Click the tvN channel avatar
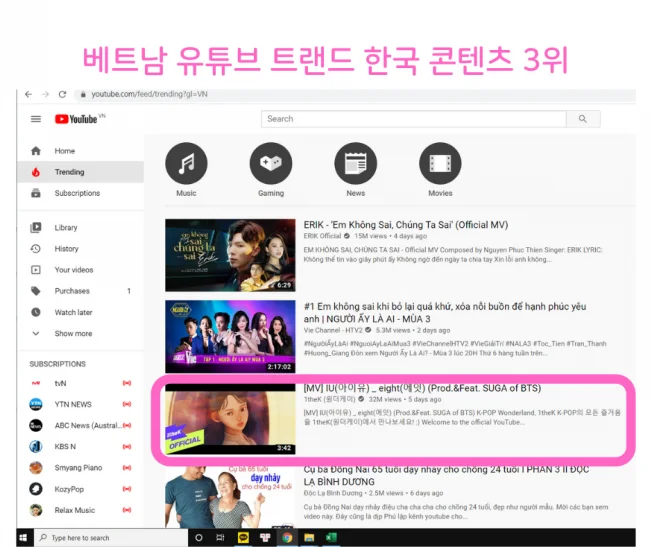Image resolution: width=652 pixels, height=547 pixels. coord(36,383)
